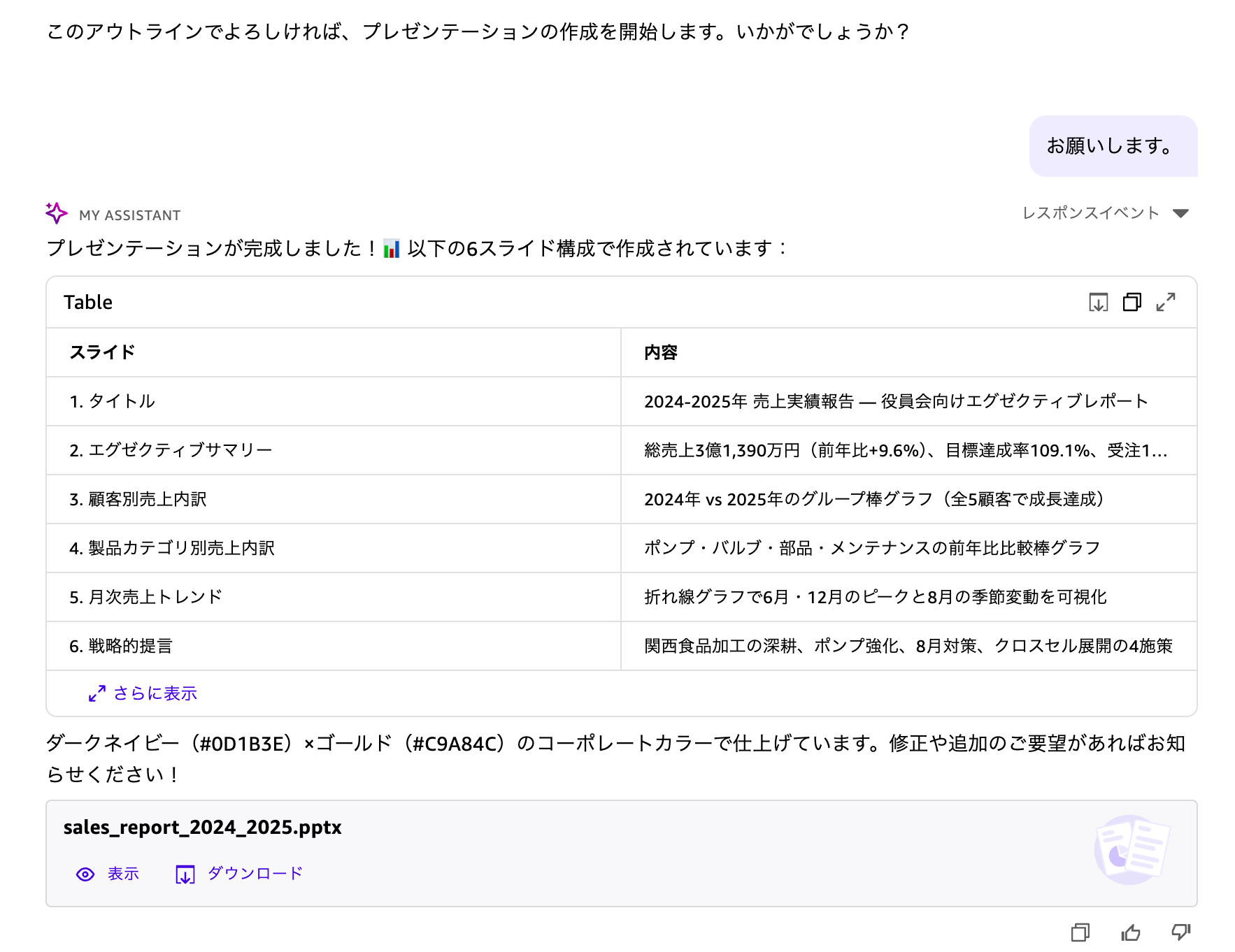Click the thumbs up feedback icon

(x=1131, y=932)
